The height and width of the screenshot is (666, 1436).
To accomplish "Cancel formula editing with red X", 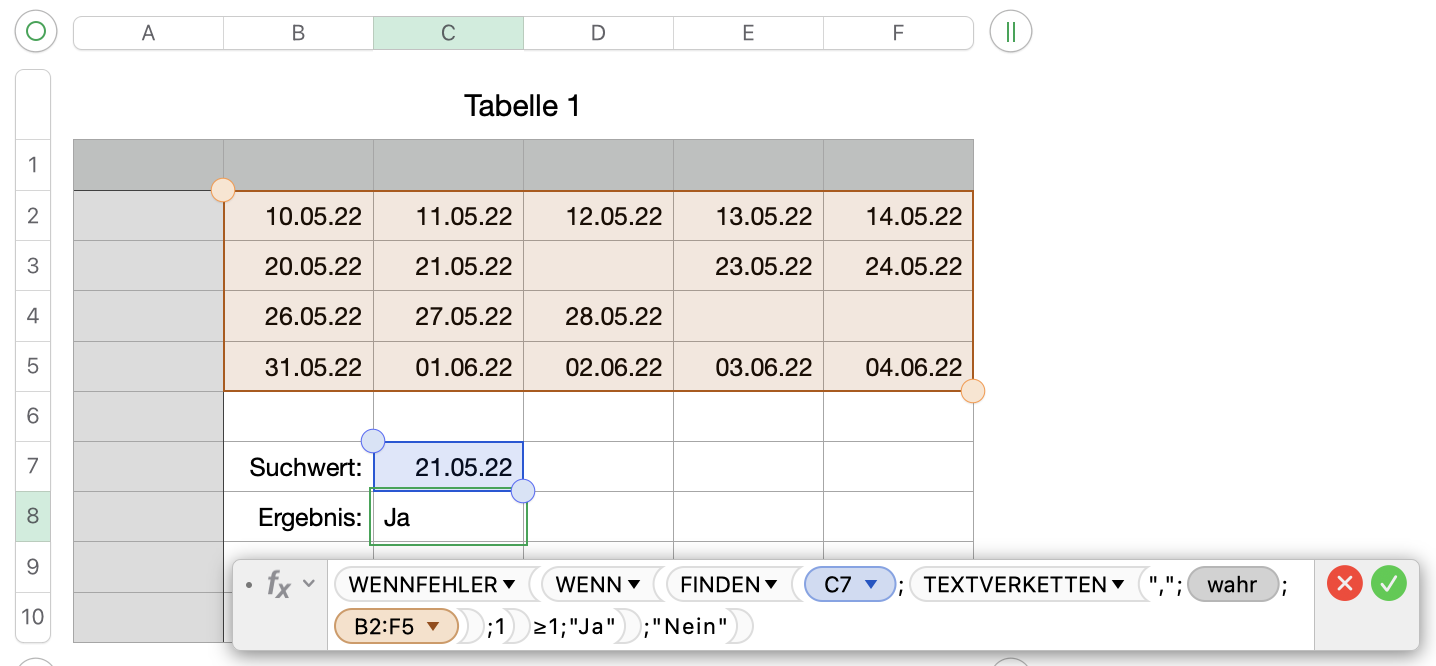I will click(x=1345, y=584).
